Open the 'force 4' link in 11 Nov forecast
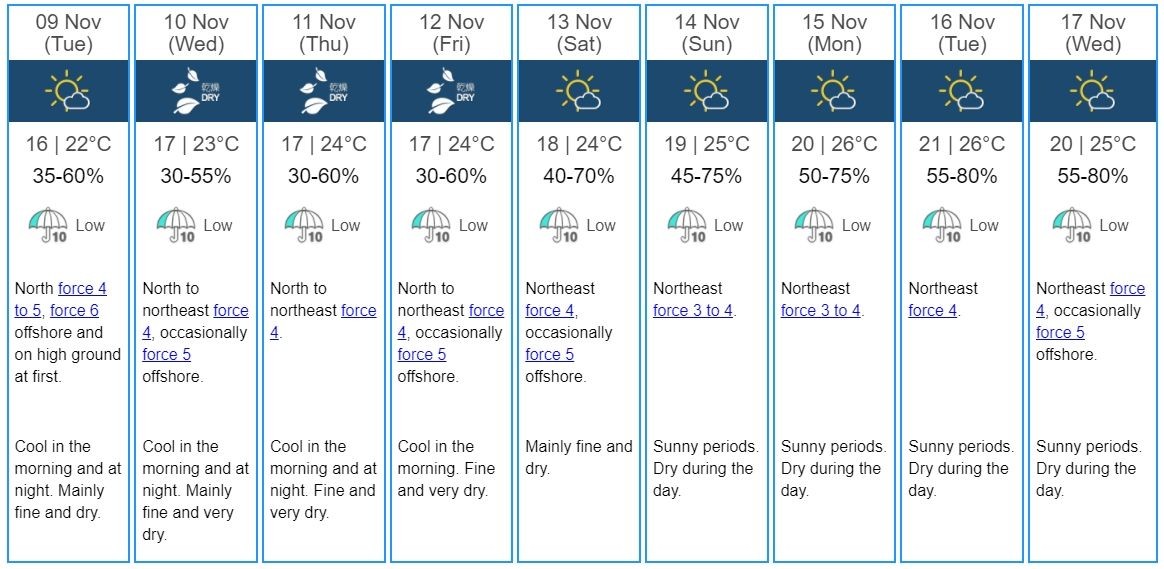The height and width of the screenshot is (569, 1164). click(323, 322)
